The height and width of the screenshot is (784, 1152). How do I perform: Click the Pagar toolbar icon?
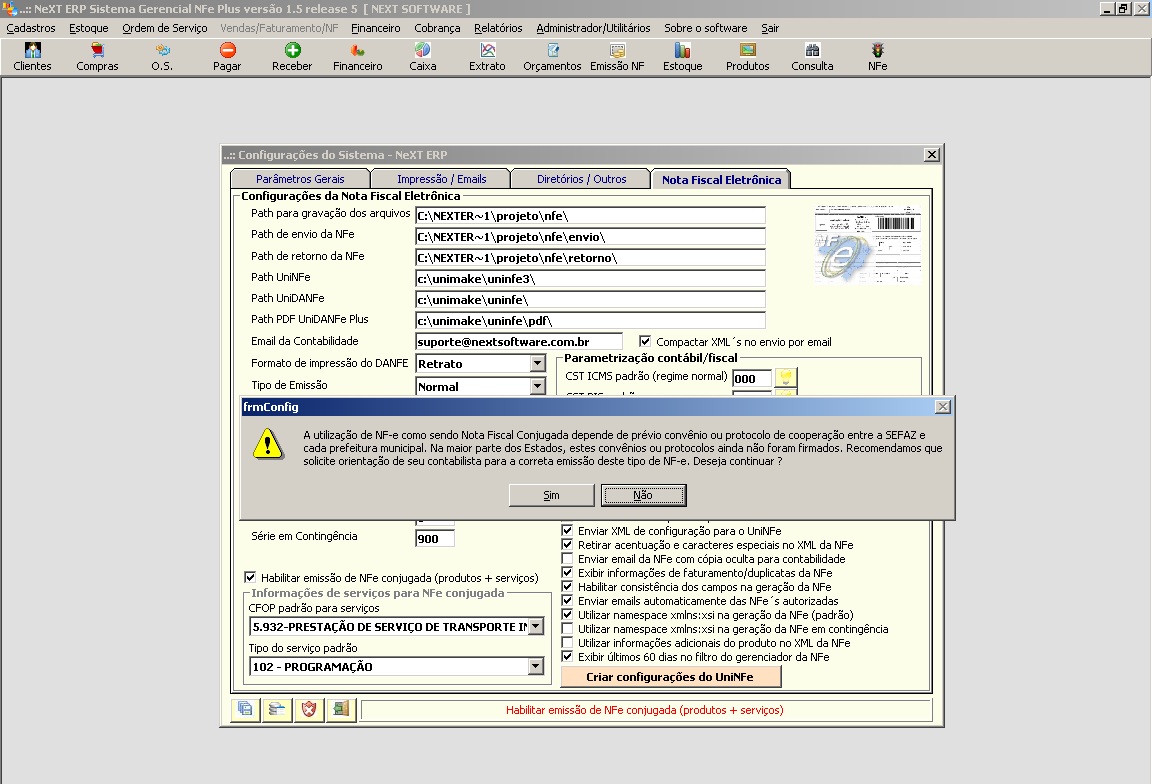pyautogui.click(x=226, y=55)
